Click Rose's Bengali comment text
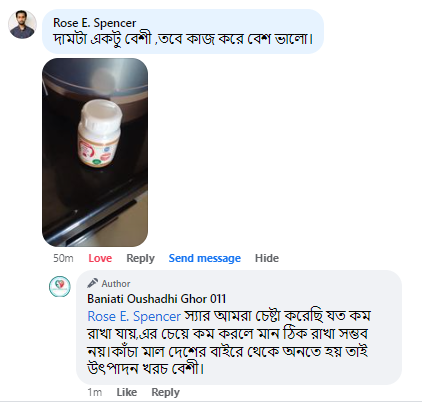Image resolution: width=422 pixels, height=405 pixels. pos(183,39)
